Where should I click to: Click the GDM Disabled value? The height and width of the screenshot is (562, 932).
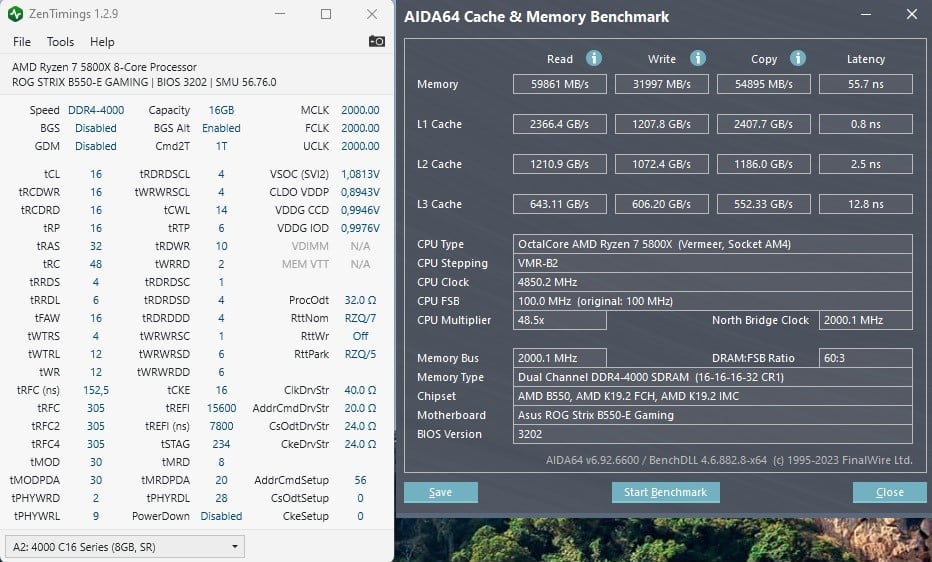[x=96, y=146]
